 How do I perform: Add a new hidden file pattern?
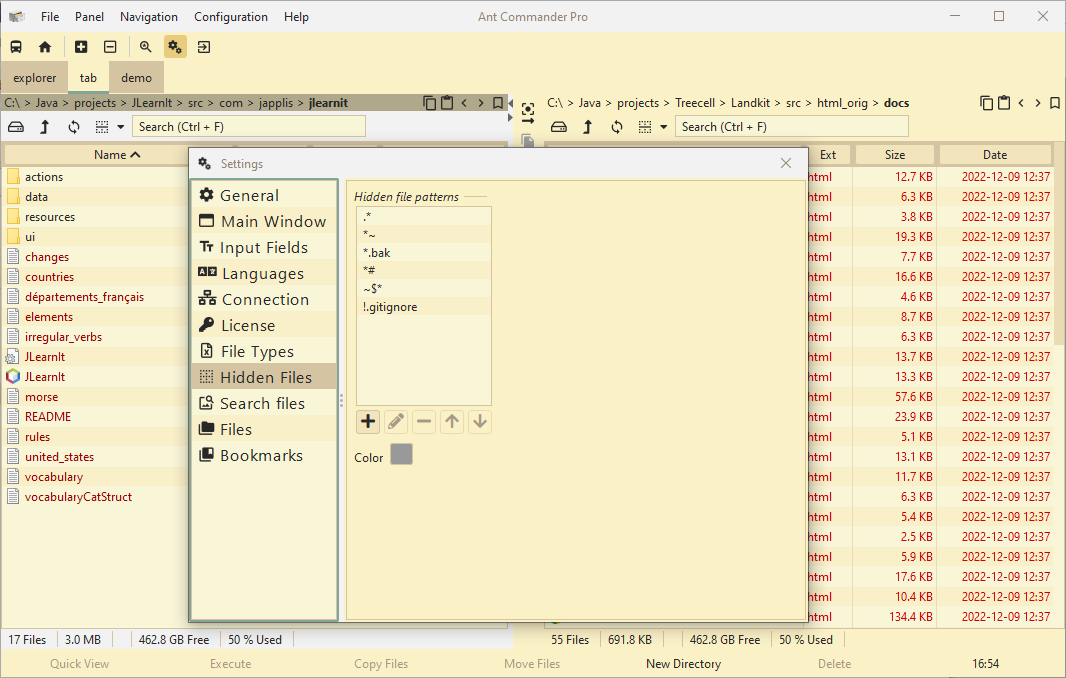[x=368, y=422]
